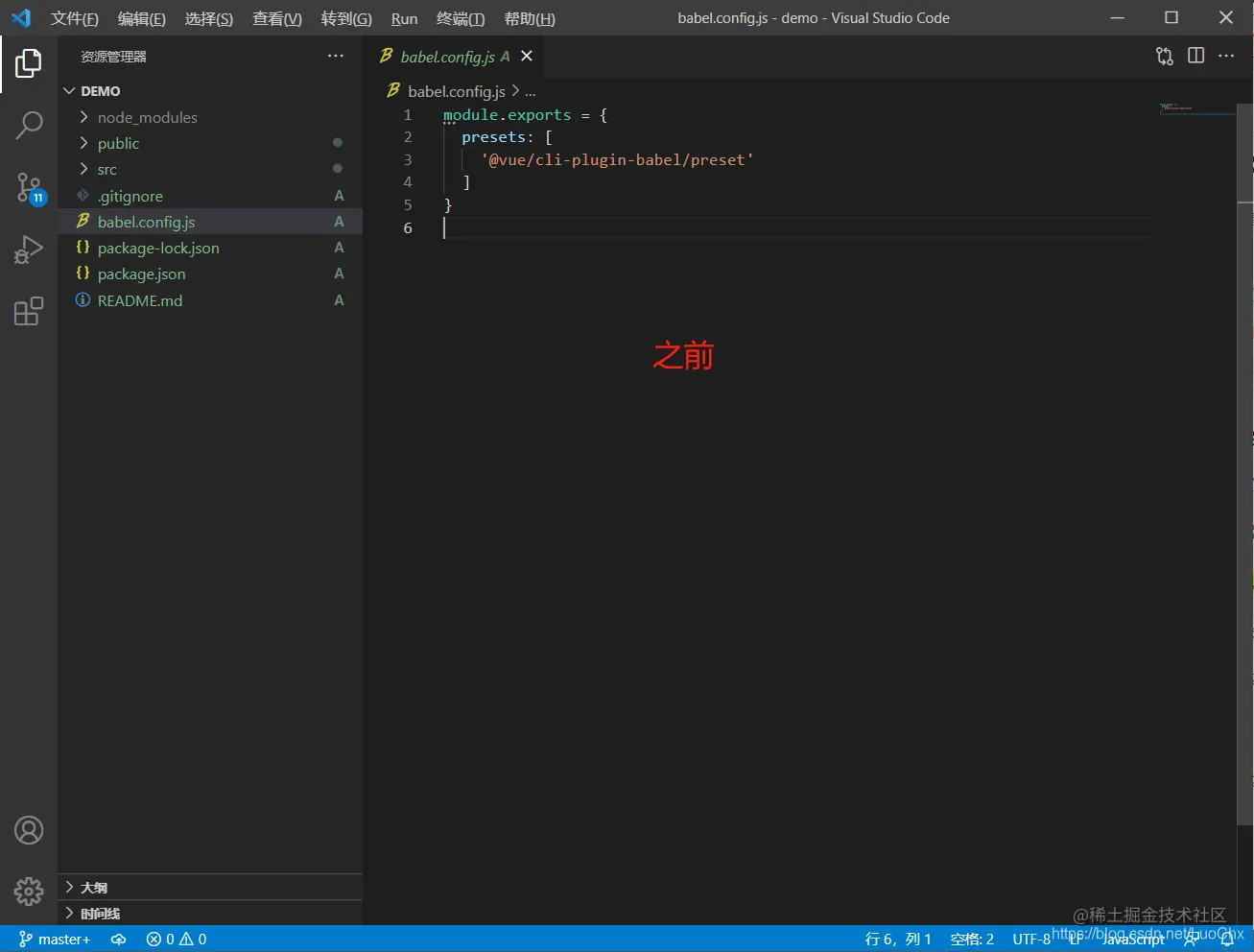Screen dimensions: 1254x952
Task: Change the LF end-of-line selector
Action: tap(1076, 939)
